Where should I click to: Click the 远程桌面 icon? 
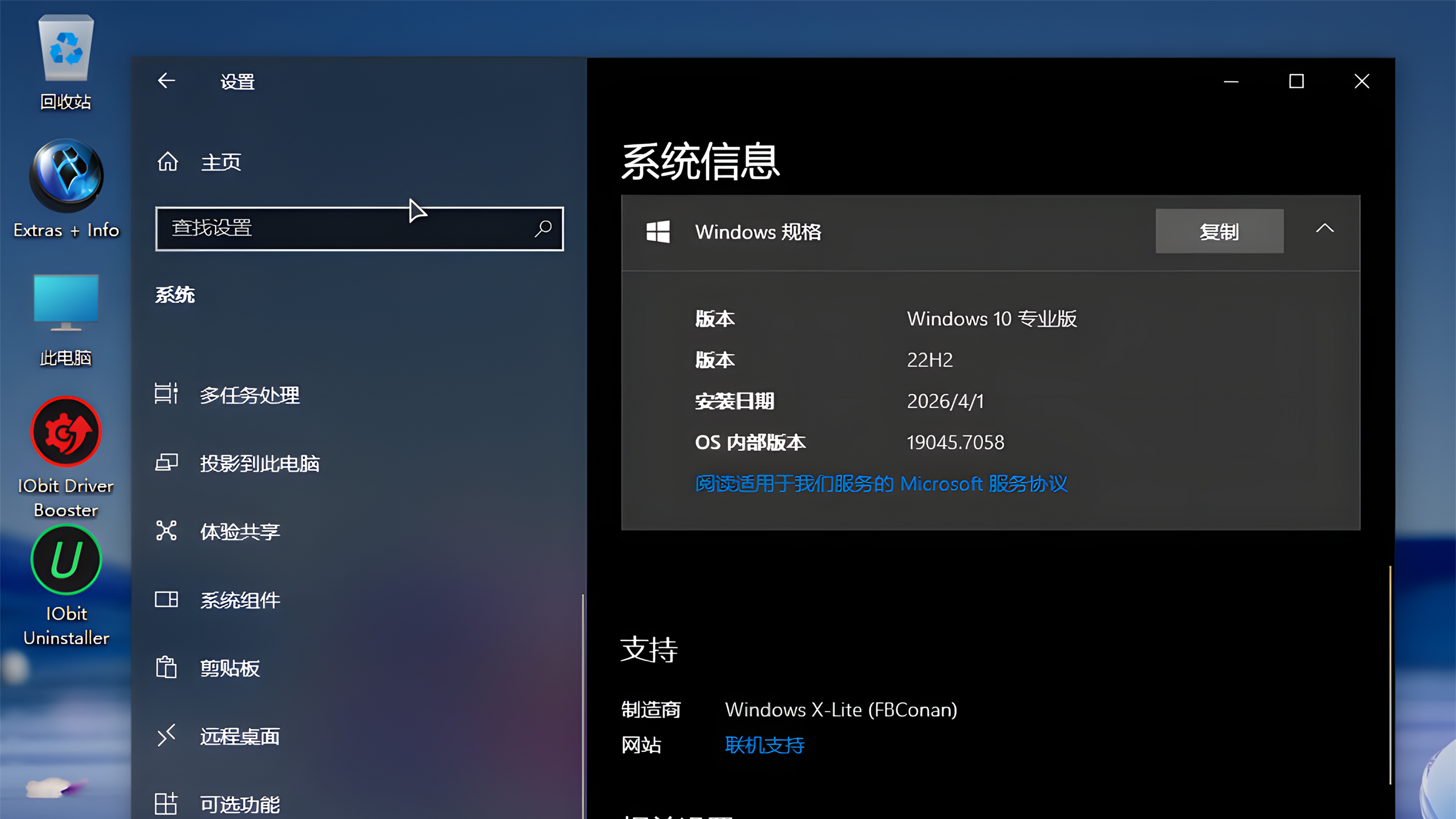(166, 735)
